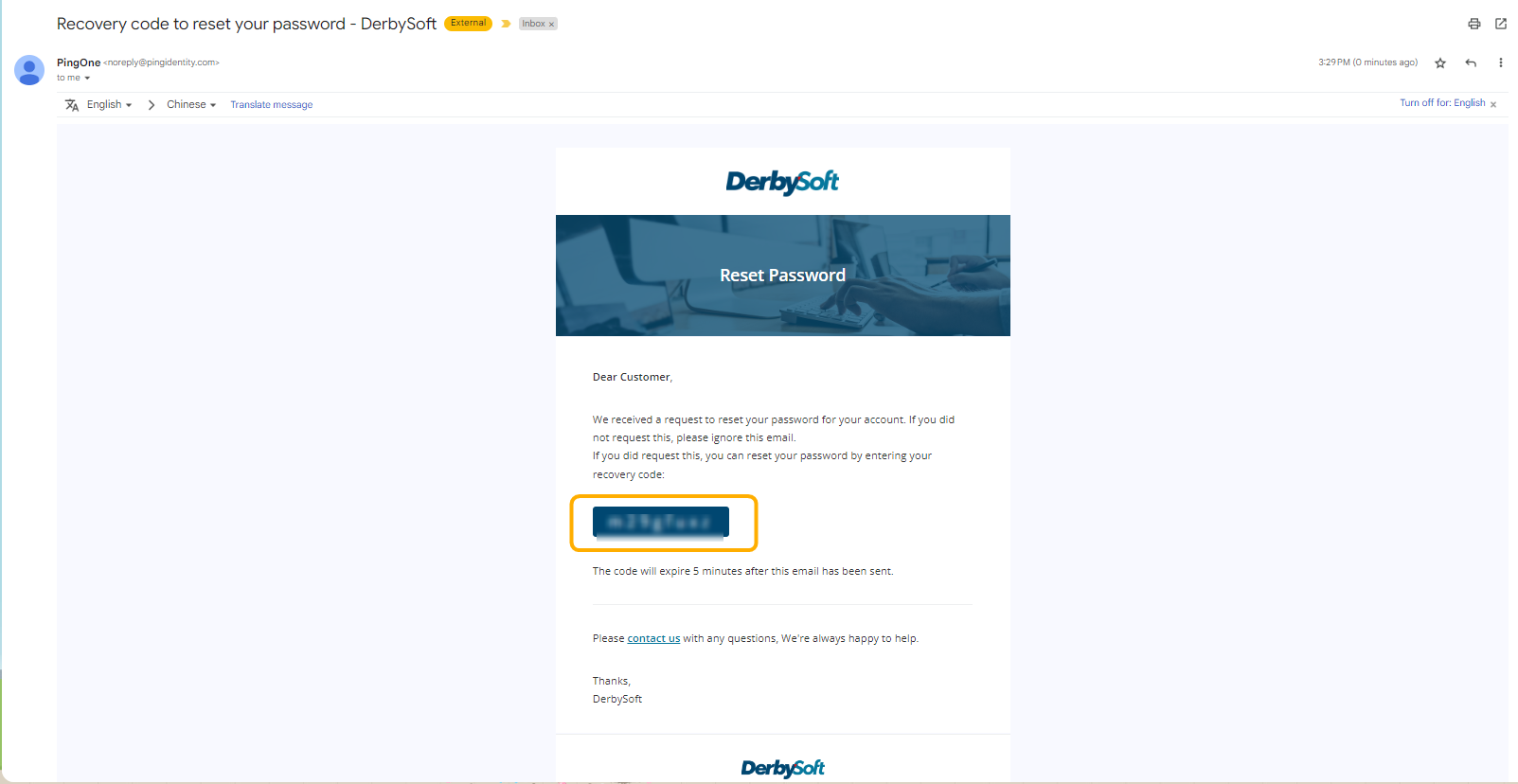Viewport: 1518px width, 784px height.
Task: Open the three-dot more options menu
Action: point(1500,63)
